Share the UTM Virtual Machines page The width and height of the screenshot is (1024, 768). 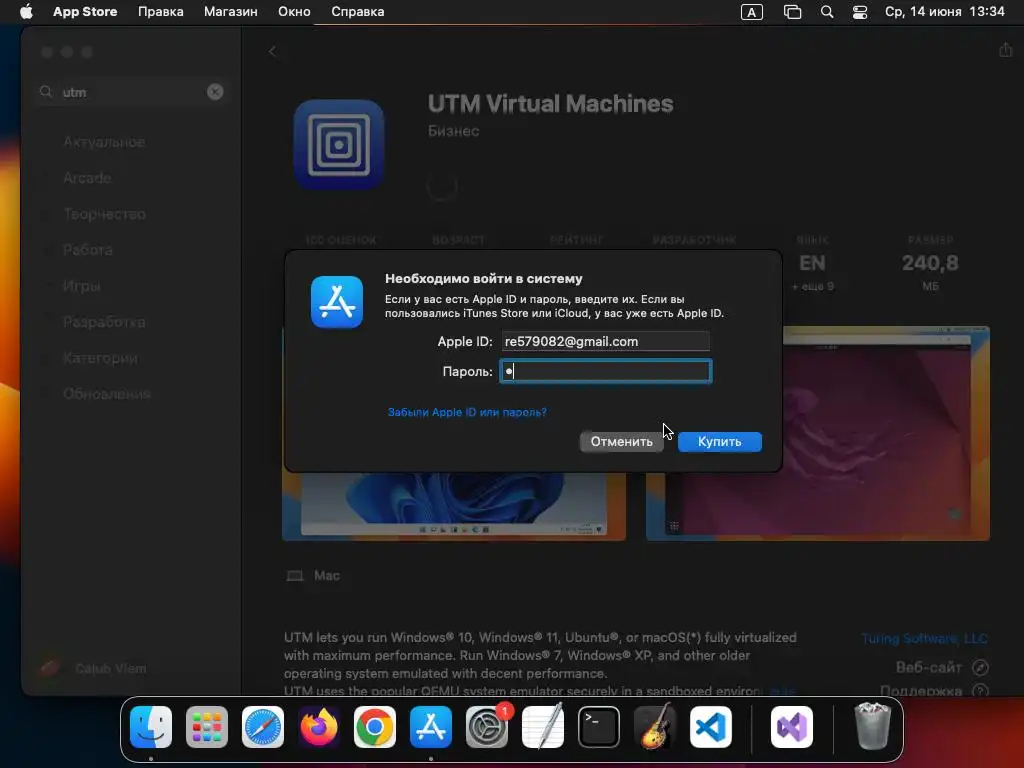(x=1006, y=50)
